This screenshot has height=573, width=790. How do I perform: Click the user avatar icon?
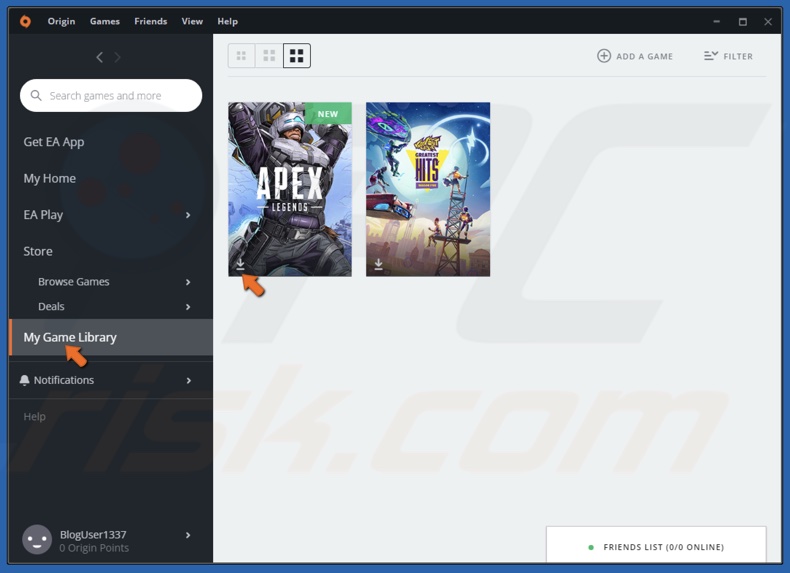pyautogui.click(x=37, y=540)
